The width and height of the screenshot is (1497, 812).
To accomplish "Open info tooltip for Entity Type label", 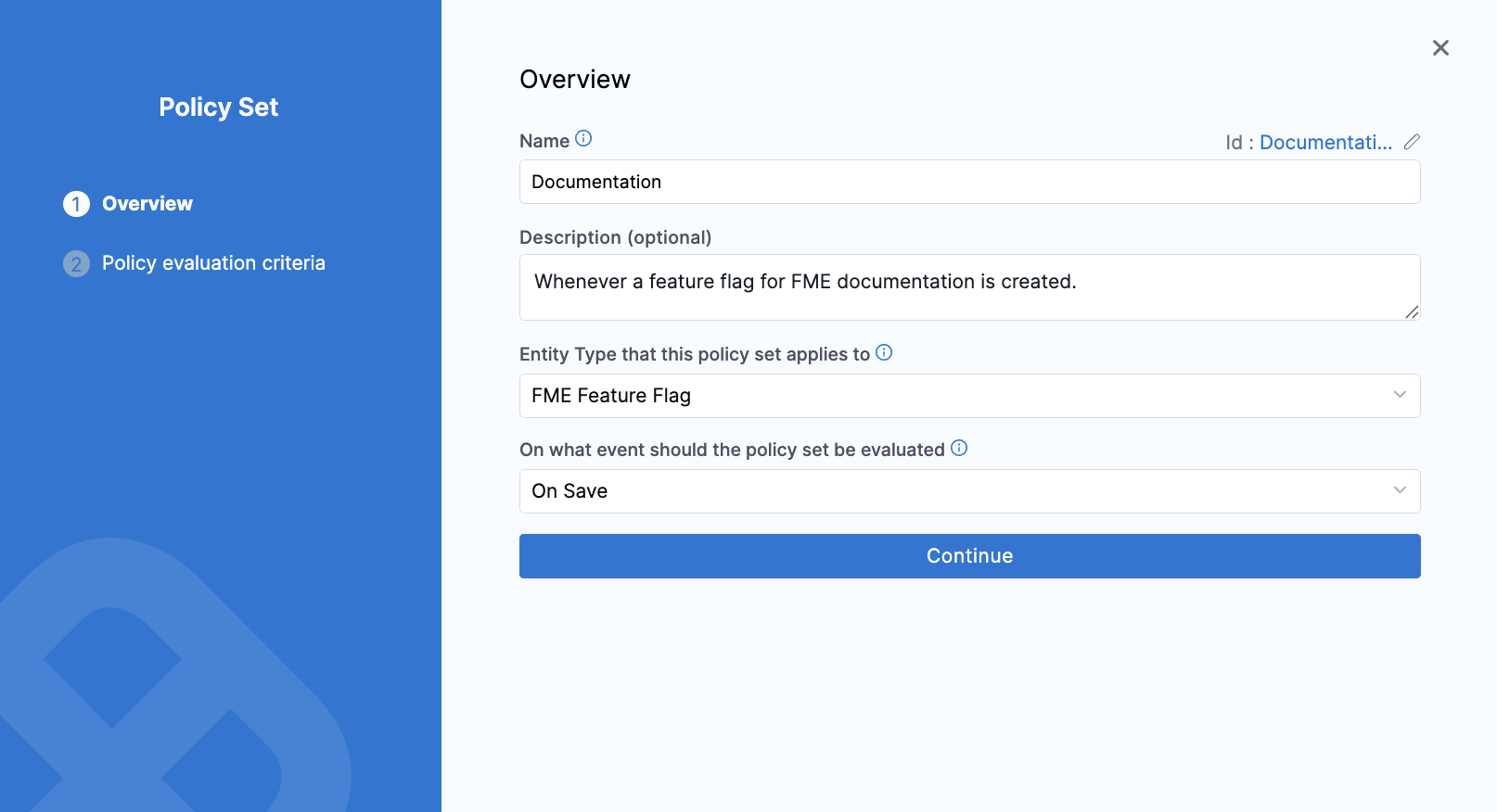I will 884,352.
